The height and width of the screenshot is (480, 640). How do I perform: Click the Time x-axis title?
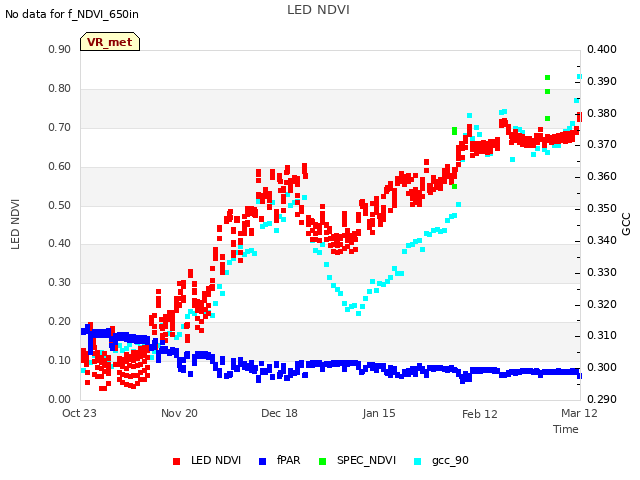point(566,429)
